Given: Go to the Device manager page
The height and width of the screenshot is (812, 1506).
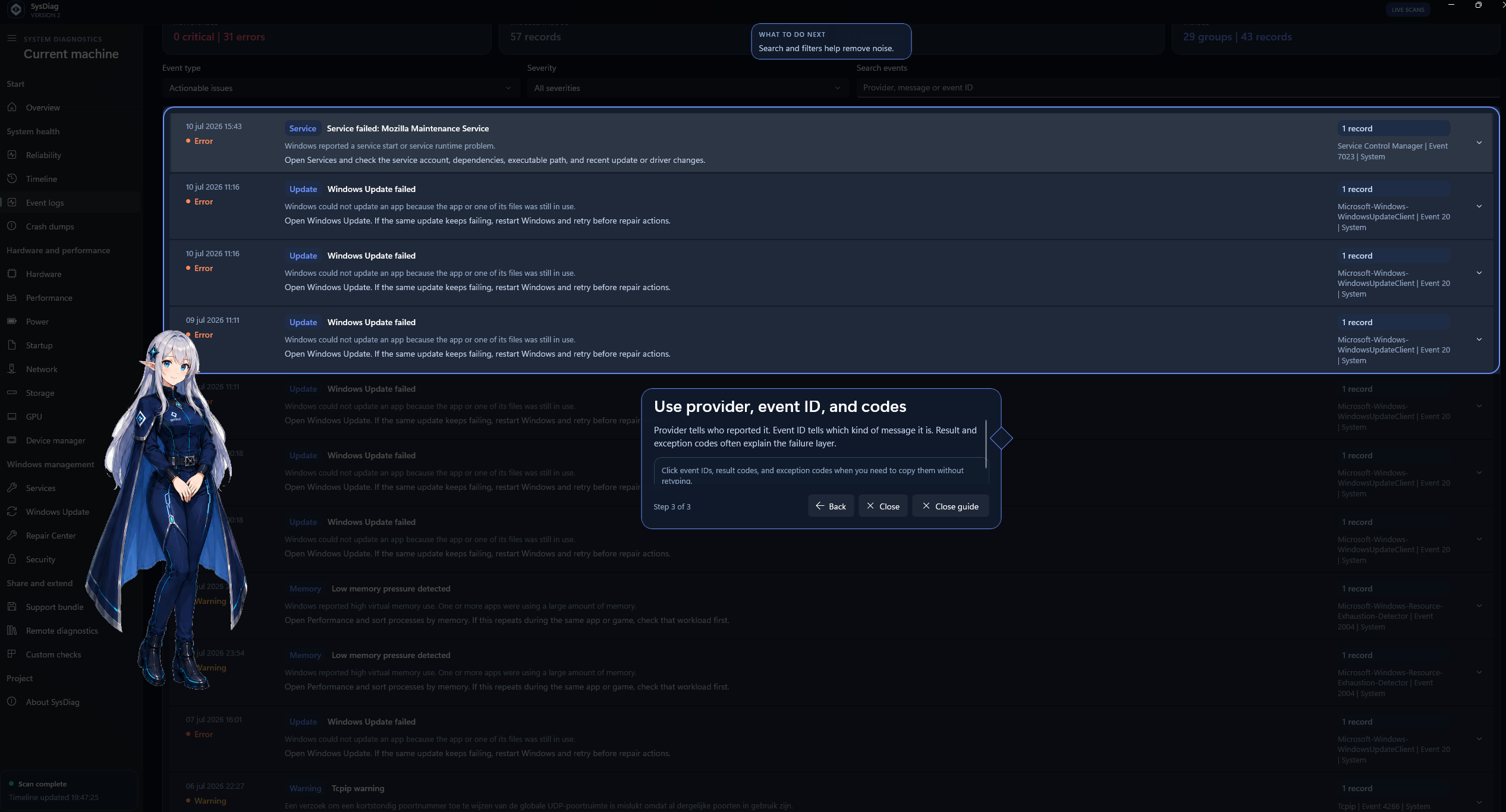Looking at the screenshot, I should click(x=56, y=440).
